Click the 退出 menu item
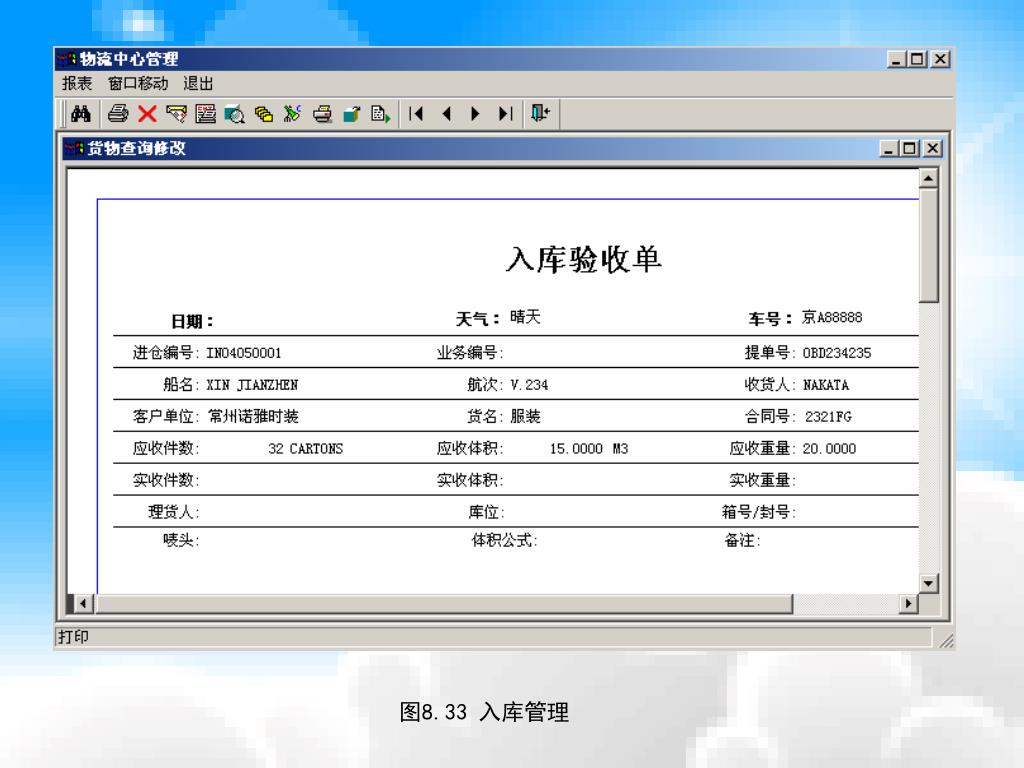The height and width of the screenshot is (768, 1024). tap(198, 84)
